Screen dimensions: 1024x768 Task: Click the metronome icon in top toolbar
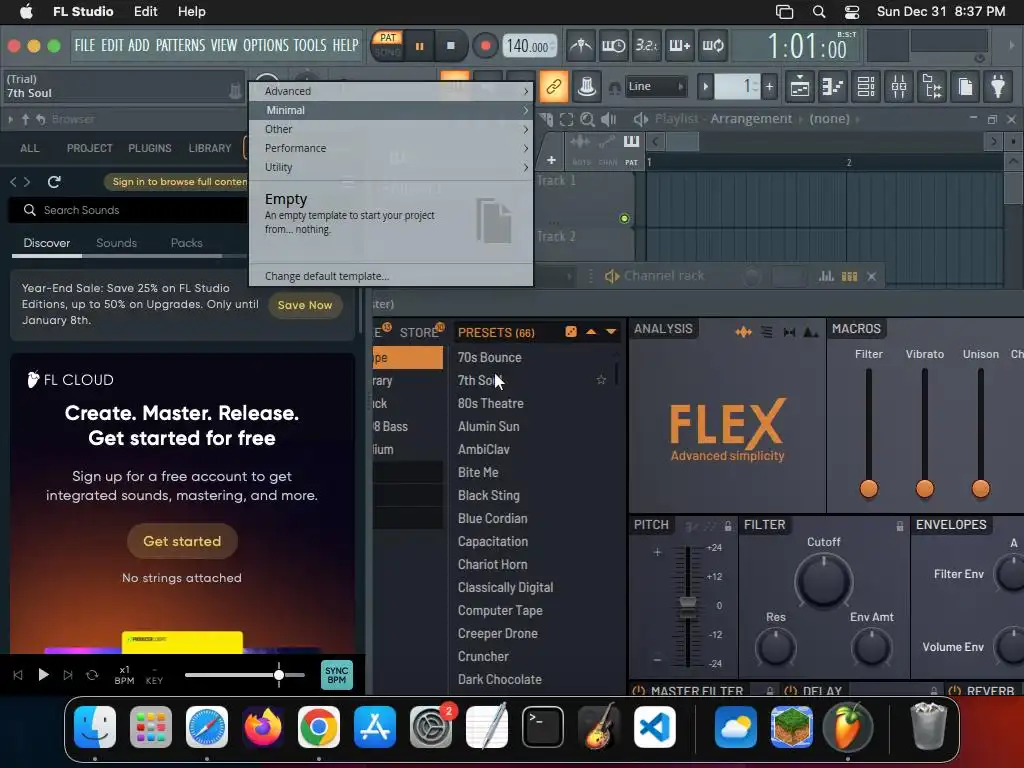(580, 46)
